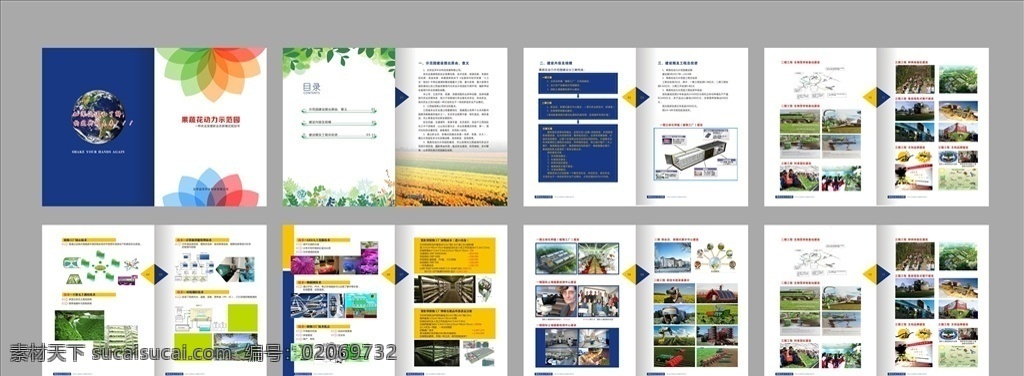This screenshot has width=1024, height=376.
Task: Select the largest blue flowchart box at the bottom
Action: pos(578,153)
